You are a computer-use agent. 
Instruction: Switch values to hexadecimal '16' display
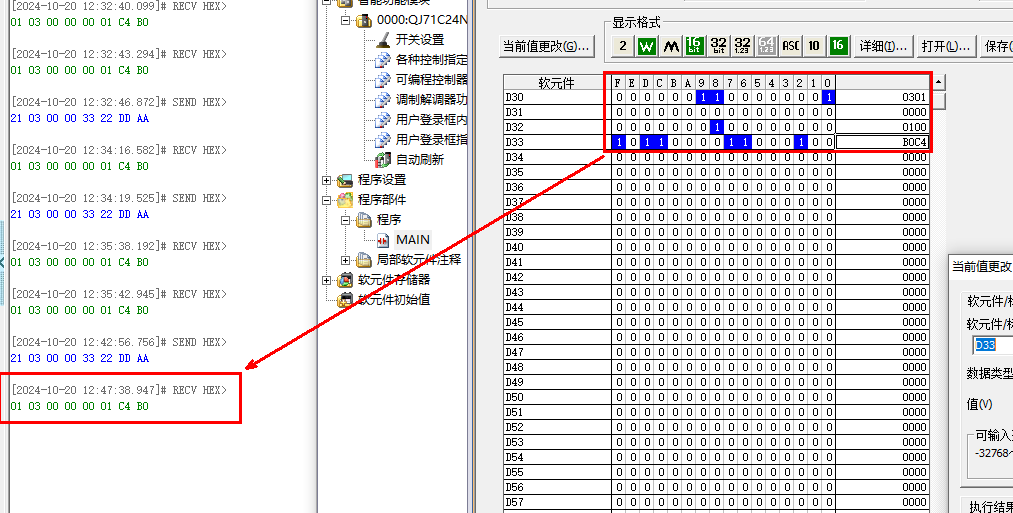point(838,46)
